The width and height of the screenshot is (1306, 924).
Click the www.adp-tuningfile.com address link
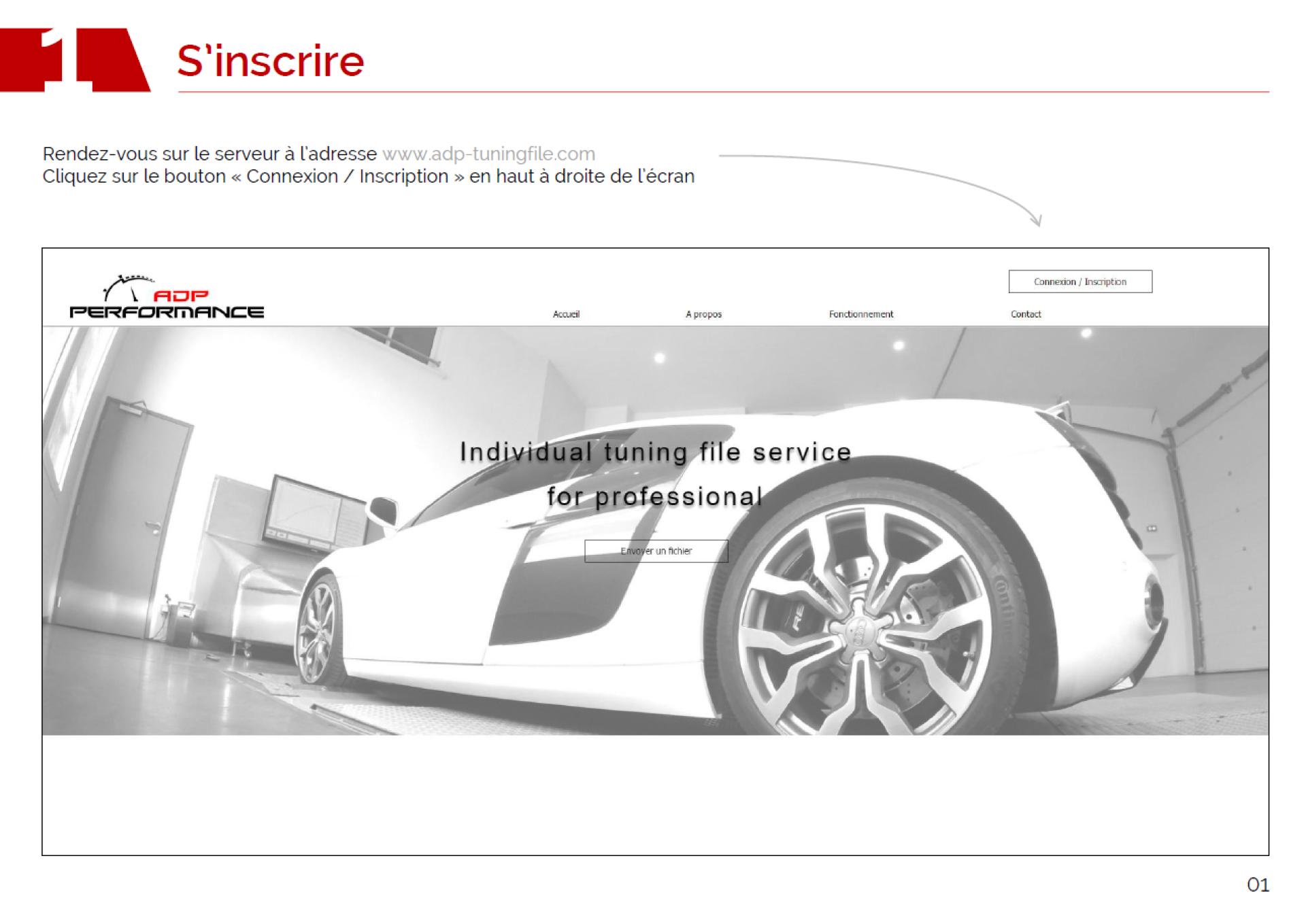point(488,154)
